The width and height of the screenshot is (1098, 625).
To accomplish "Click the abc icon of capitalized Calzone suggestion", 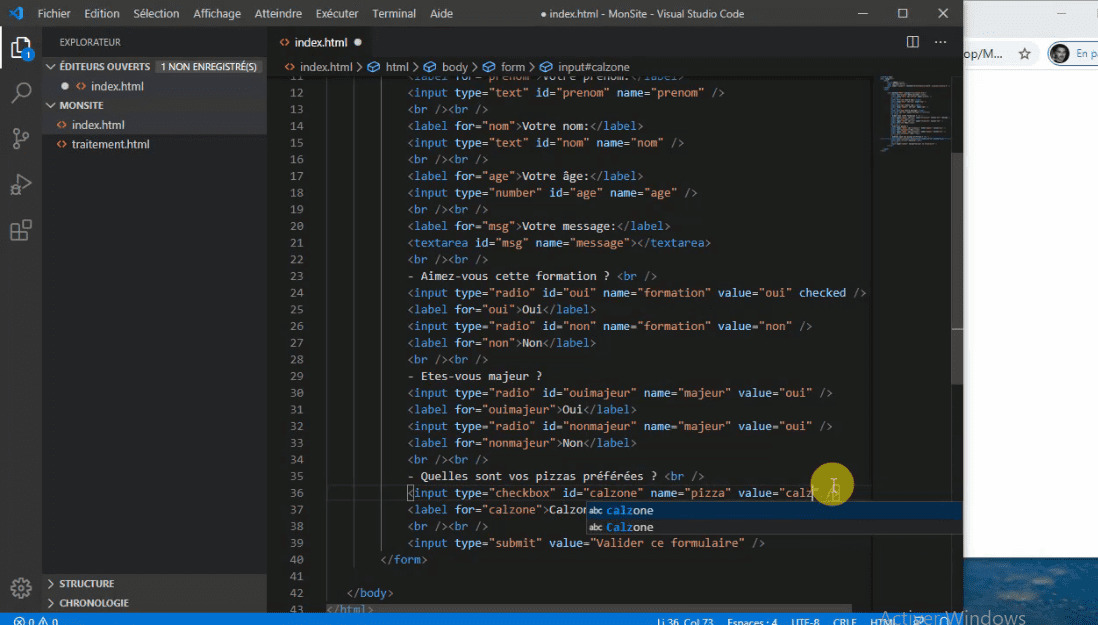I will [596, 527].
